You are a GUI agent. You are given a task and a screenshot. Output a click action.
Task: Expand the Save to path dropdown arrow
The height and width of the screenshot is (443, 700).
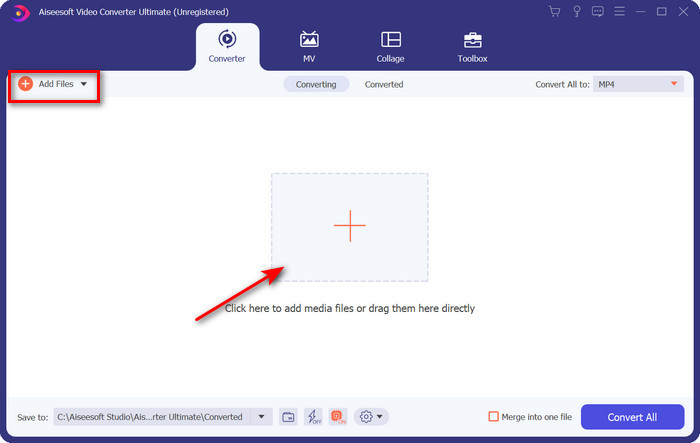coord(261,417)
